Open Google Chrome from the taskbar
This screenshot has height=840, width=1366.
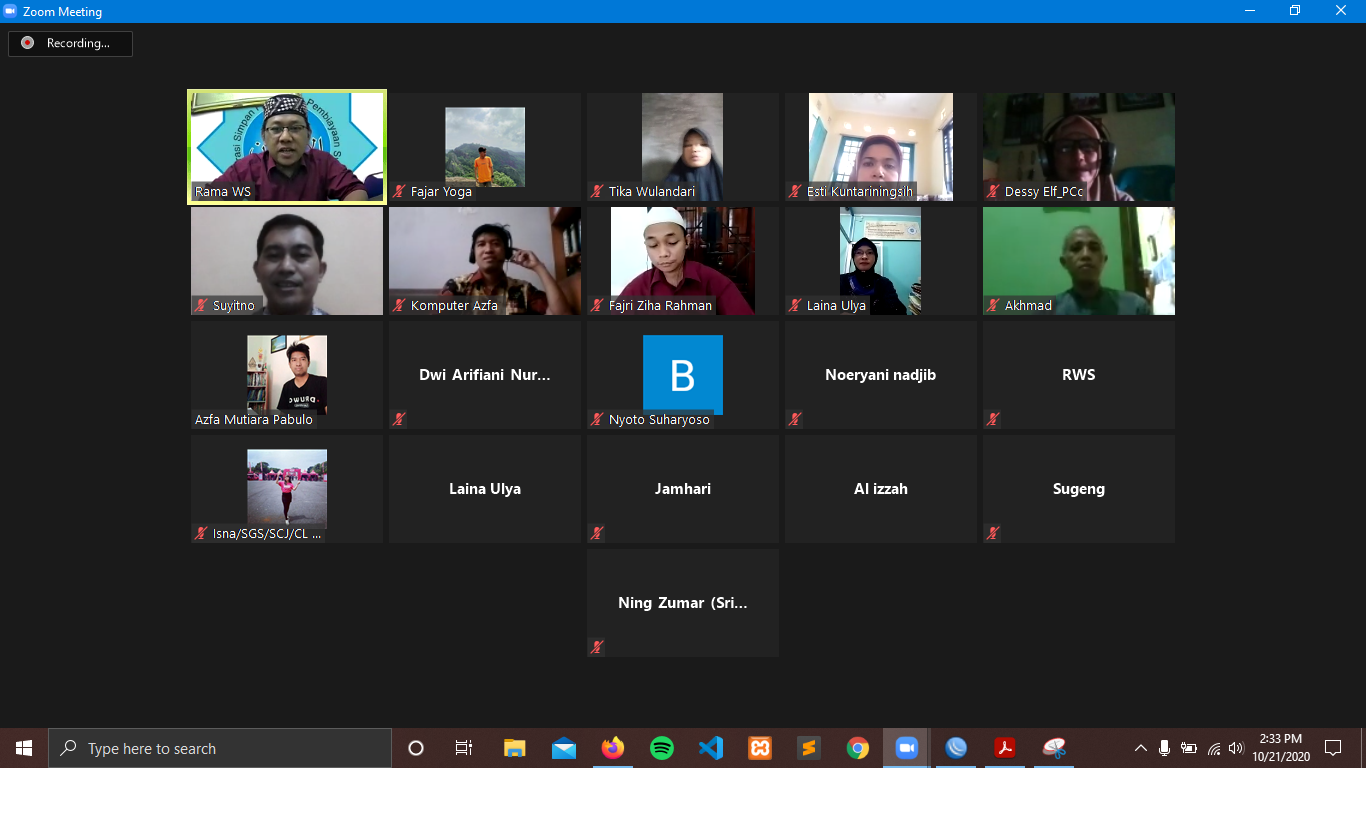coord(857,748)
